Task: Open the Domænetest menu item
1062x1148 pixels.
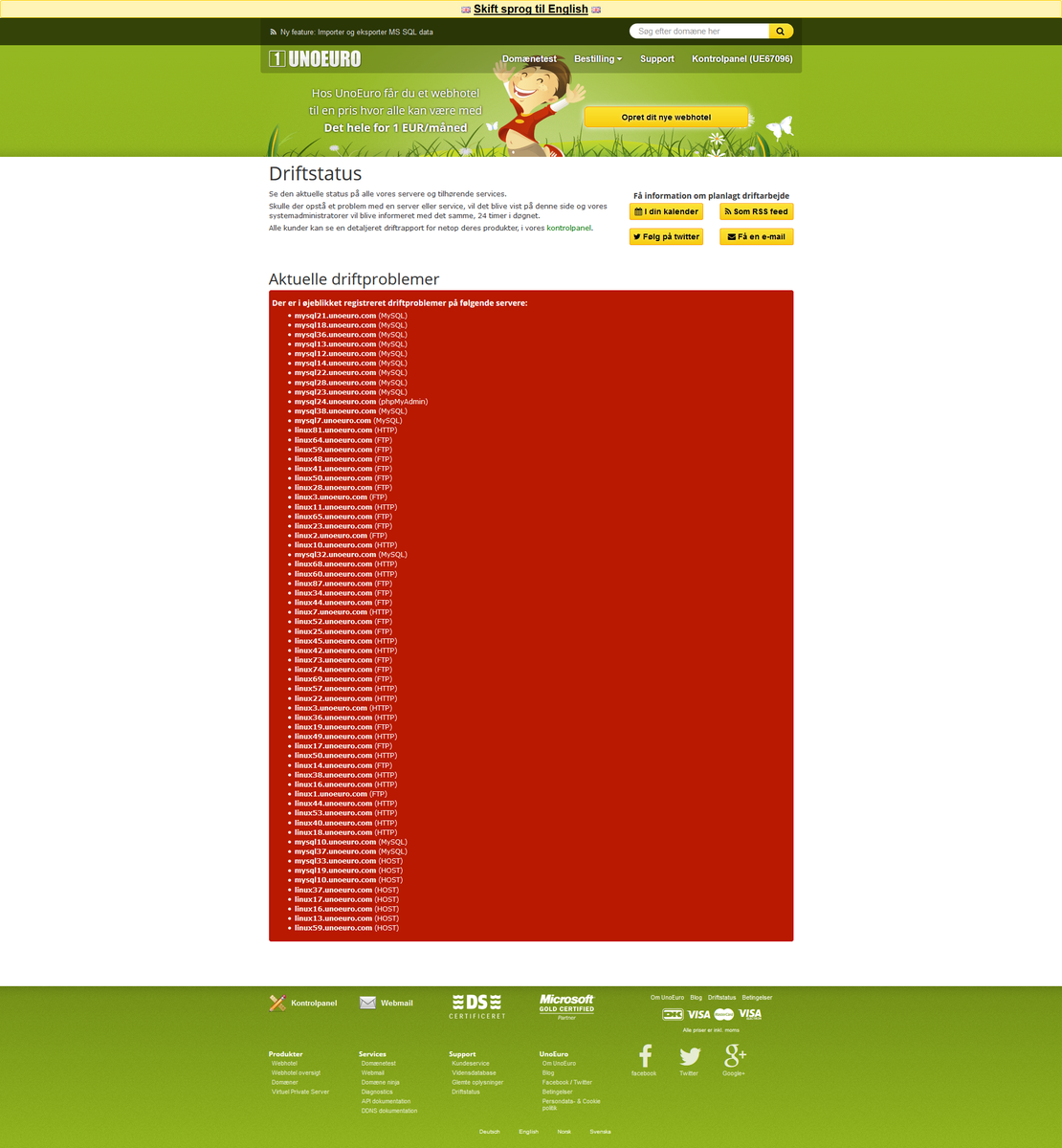Action: click(x=529, y=59)
